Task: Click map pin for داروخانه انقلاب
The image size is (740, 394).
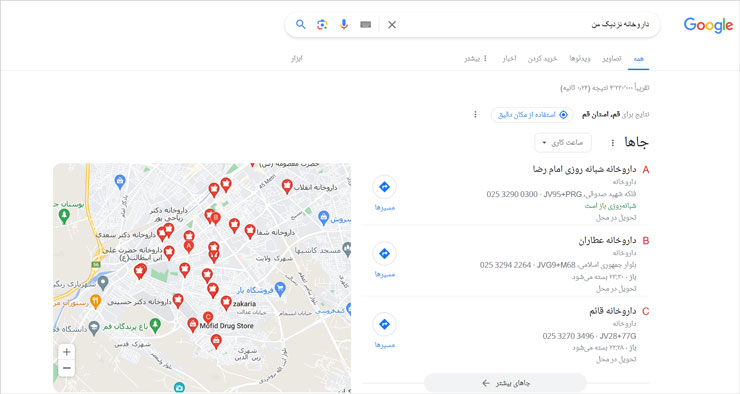Action: [286, 186]
